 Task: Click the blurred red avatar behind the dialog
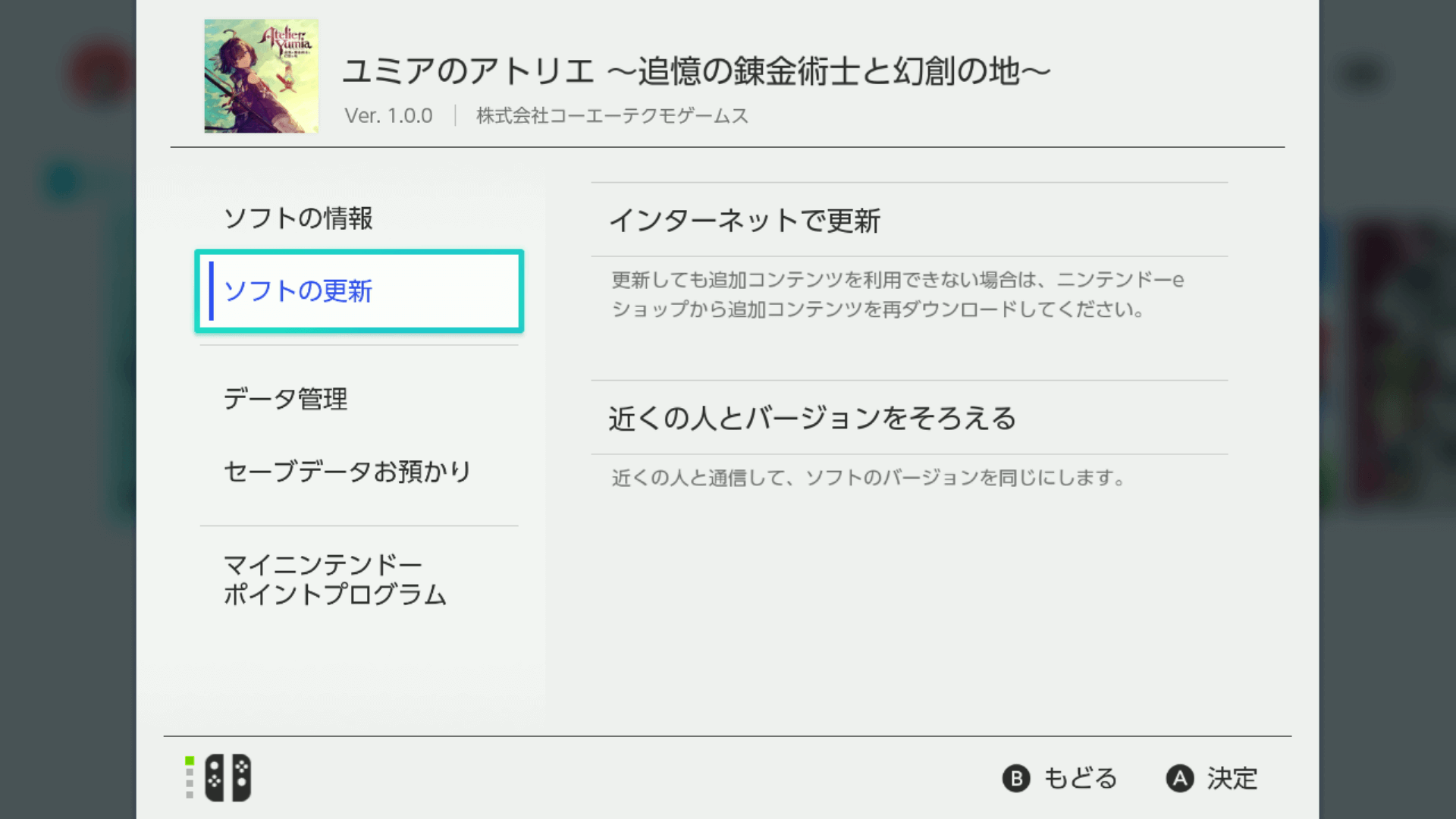99,74
